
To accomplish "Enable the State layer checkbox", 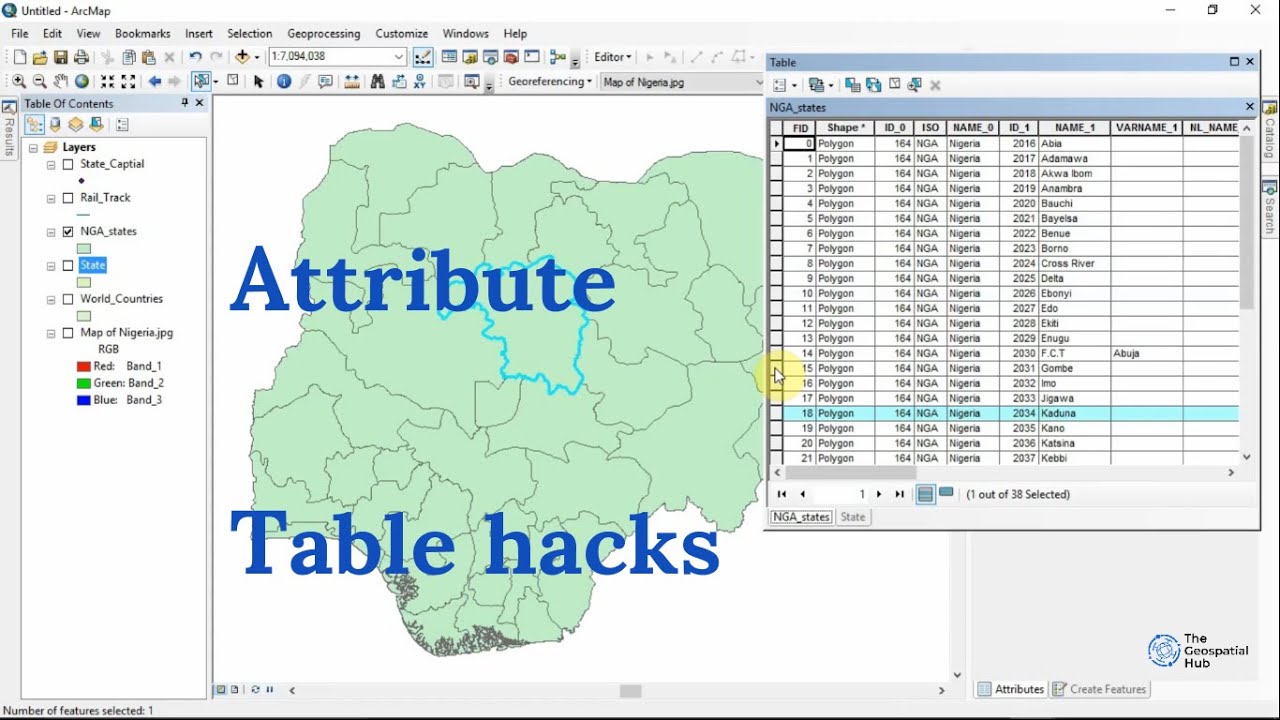I will (x=68, y=266).
